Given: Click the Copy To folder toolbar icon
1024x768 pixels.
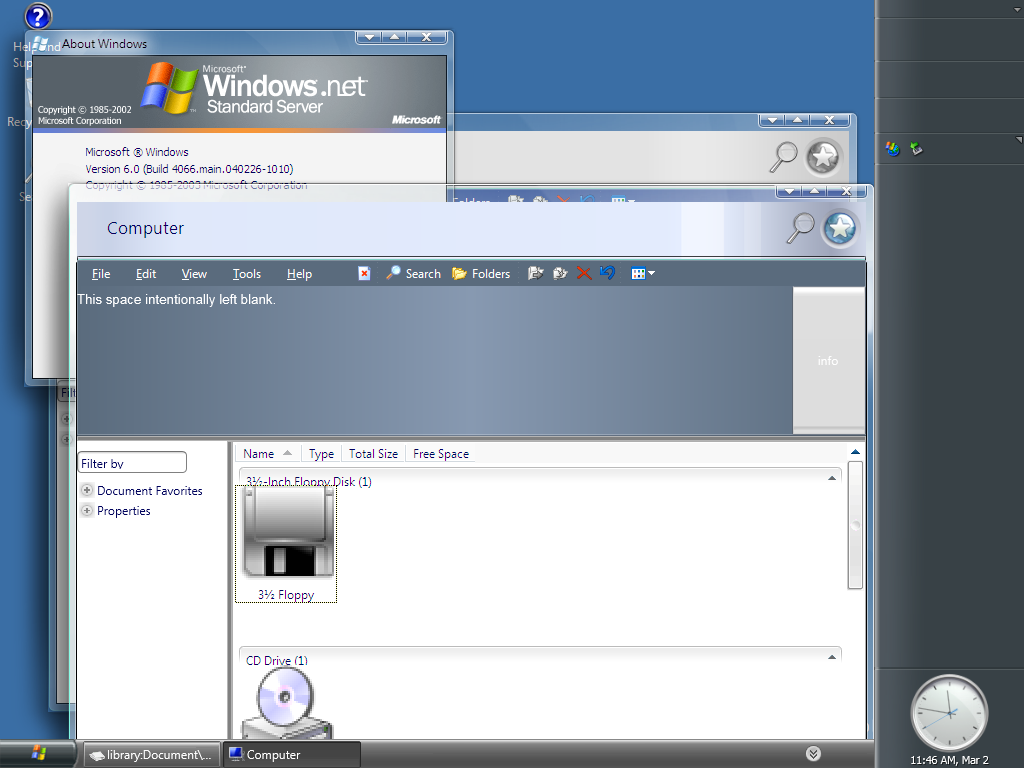Looking at the screenshot, I should pyautogui.click(x=560, y=273).
